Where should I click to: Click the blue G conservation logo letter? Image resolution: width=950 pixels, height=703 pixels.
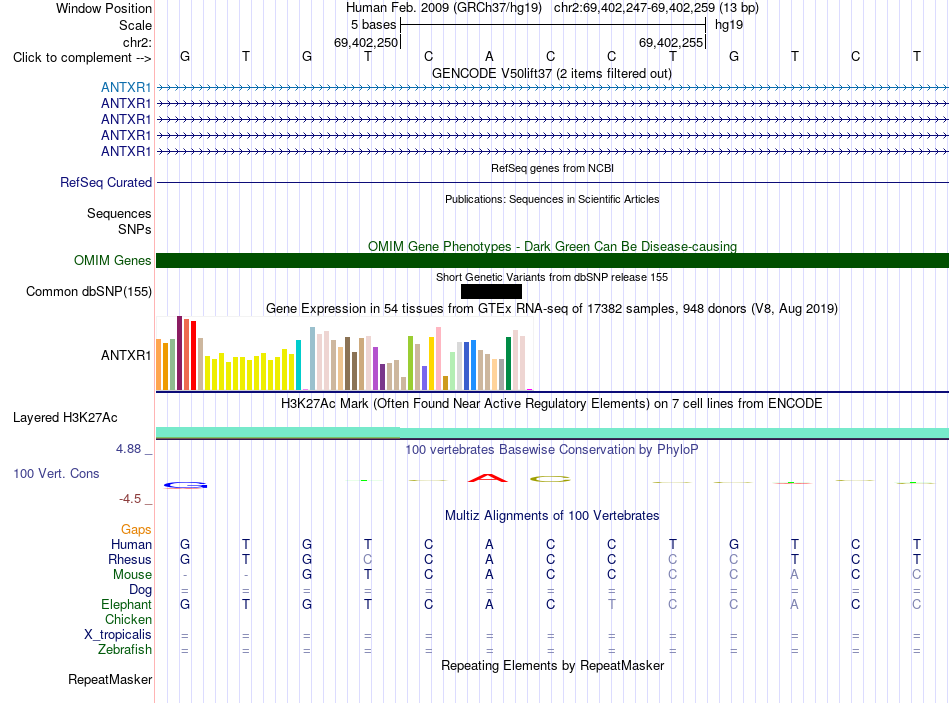click(x=185, y=485)
